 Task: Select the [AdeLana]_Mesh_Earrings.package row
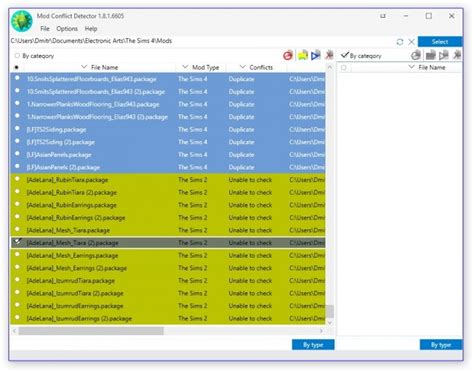click(x=168, y=256)
